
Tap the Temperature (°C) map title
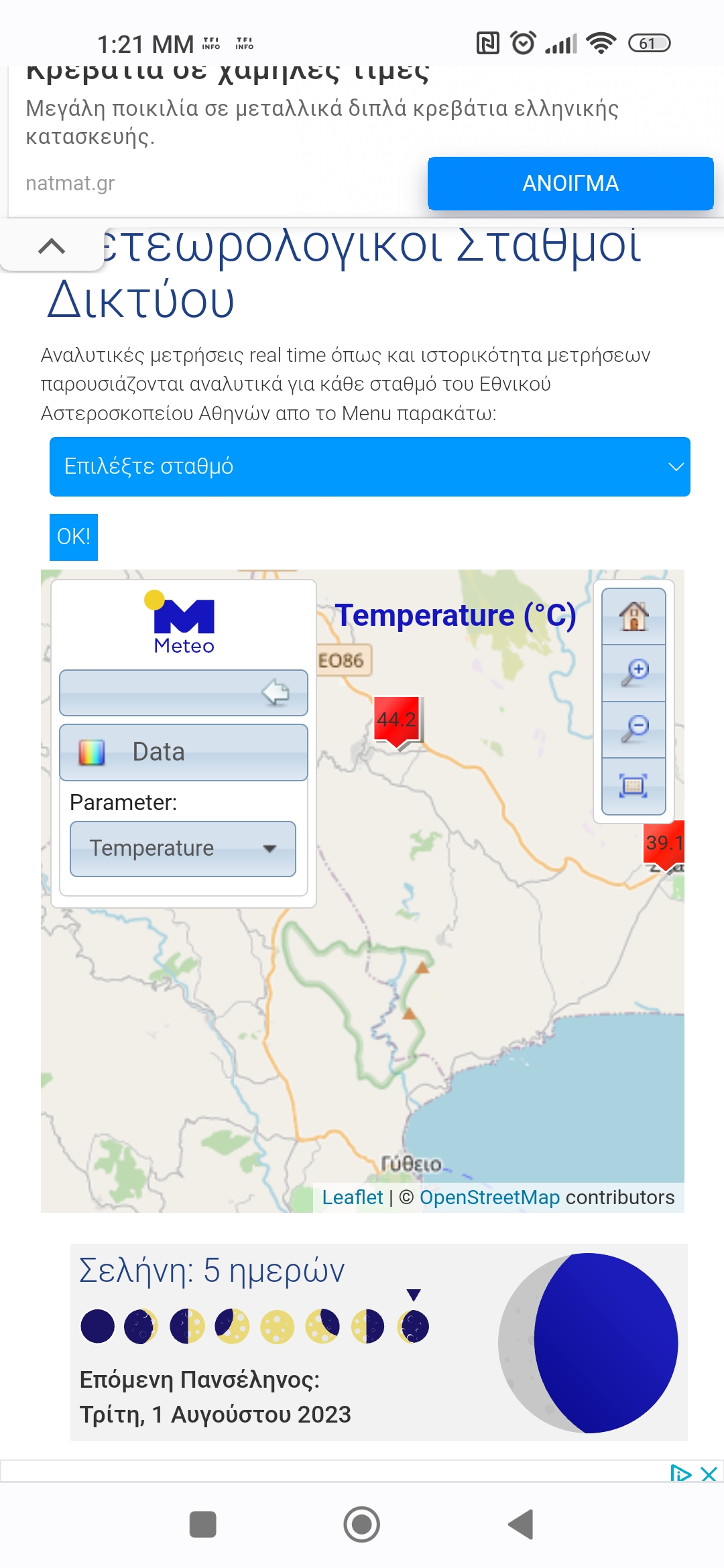click(456, 615)
